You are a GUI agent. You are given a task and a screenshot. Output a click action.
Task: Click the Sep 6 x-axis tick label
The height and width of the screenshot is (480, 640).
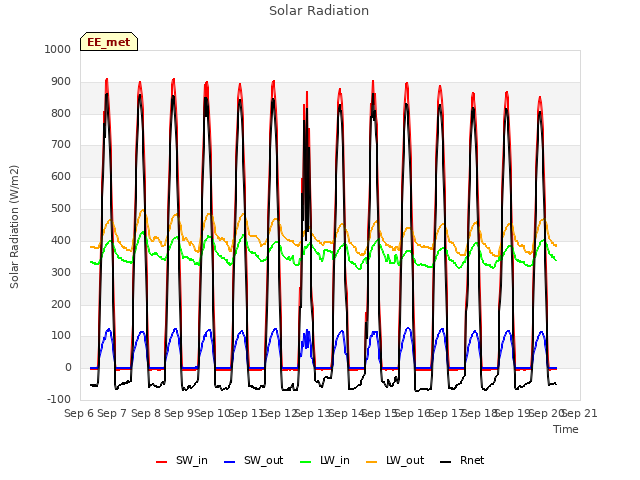tap(79, 413)
